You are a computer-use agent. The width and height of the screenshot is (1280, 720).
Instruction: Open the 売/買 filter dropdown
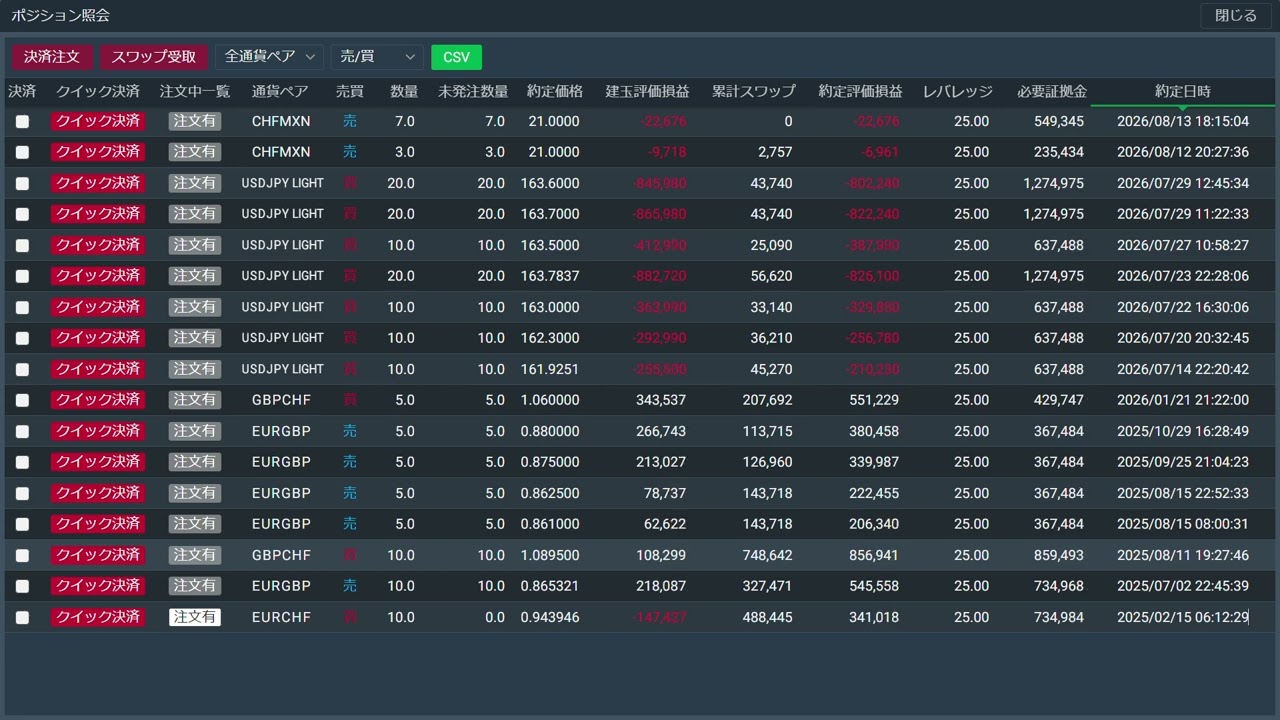click(x=377, y=57)
